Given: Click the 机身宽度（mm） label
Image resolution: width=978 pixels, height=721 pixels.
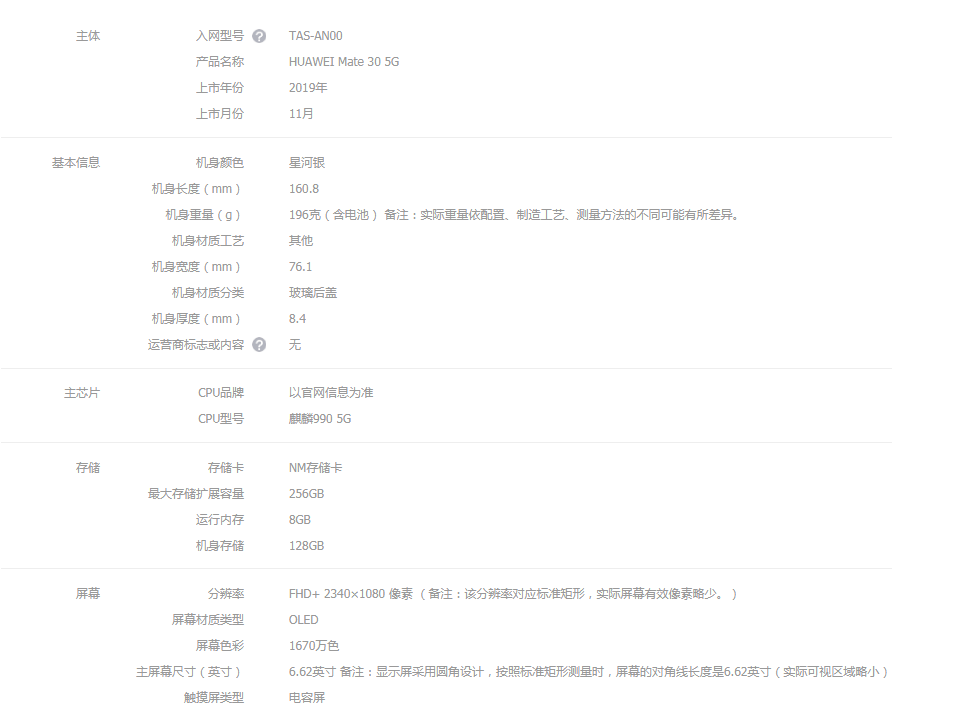Looking at the screenshot, I should point(197,267).
